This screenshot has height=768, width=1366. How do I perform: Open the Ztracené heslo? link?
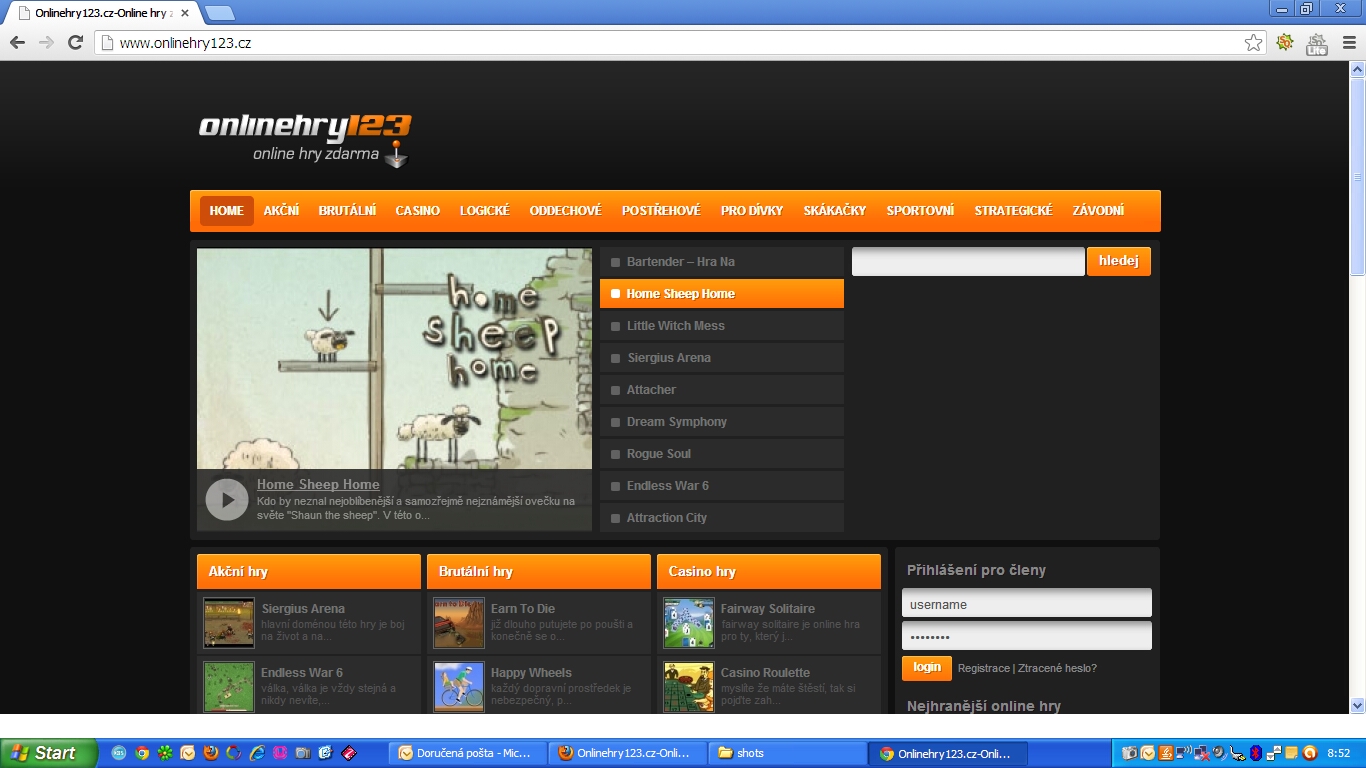1057,668
